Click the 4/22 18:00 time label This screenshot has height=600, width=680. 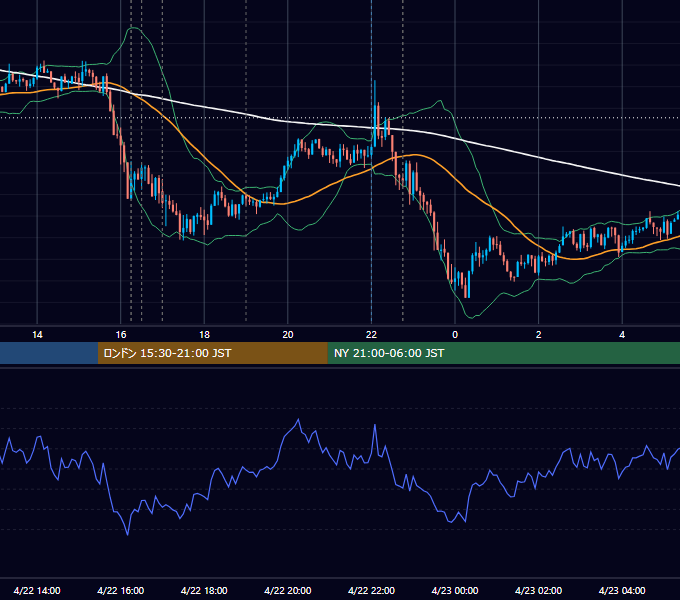click(x=204, y=590)
